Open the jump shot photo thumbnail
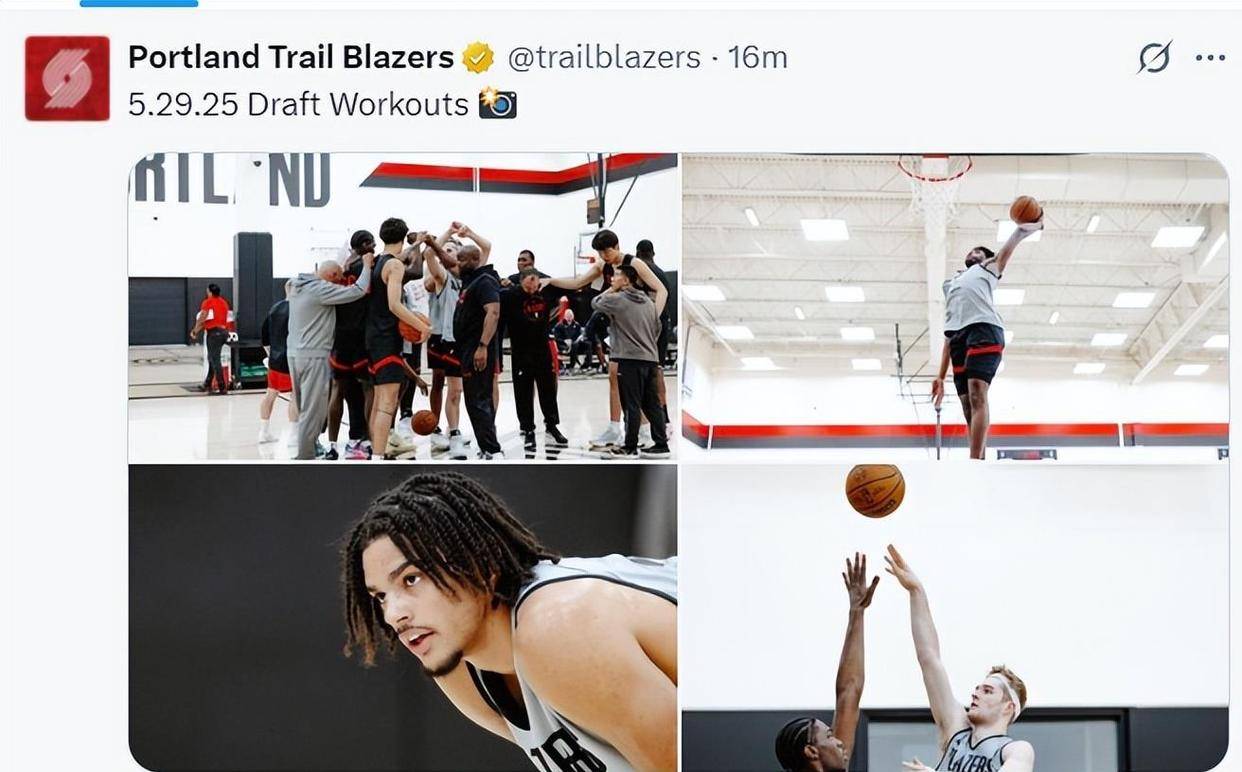This screenshot has width=1242, height=772. (955, 618)
